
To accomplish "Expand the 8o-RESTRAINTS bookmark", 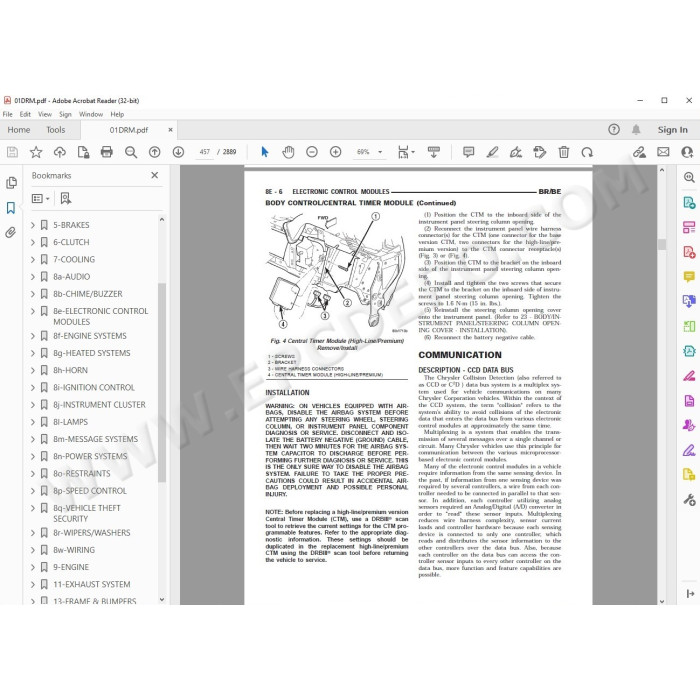I will coord(33,474).
